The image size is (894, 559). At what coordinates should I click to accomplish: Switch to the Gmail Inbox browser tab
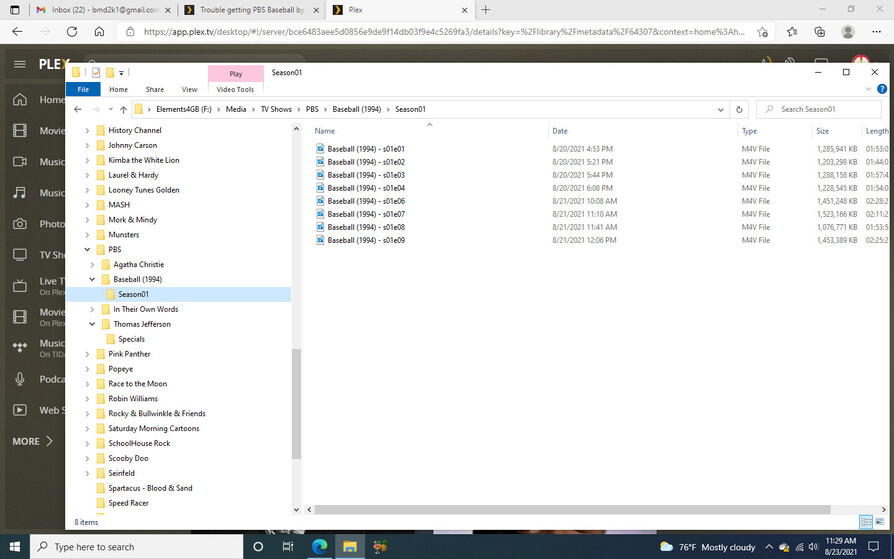(104, 10)
